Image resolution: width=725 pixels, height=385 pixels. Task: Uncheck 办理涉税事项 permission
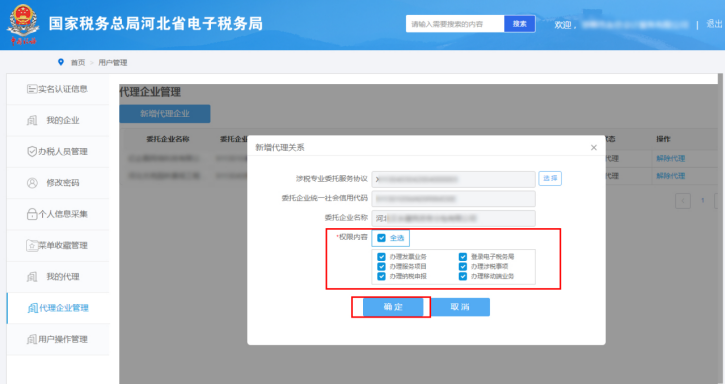(463, 267)
